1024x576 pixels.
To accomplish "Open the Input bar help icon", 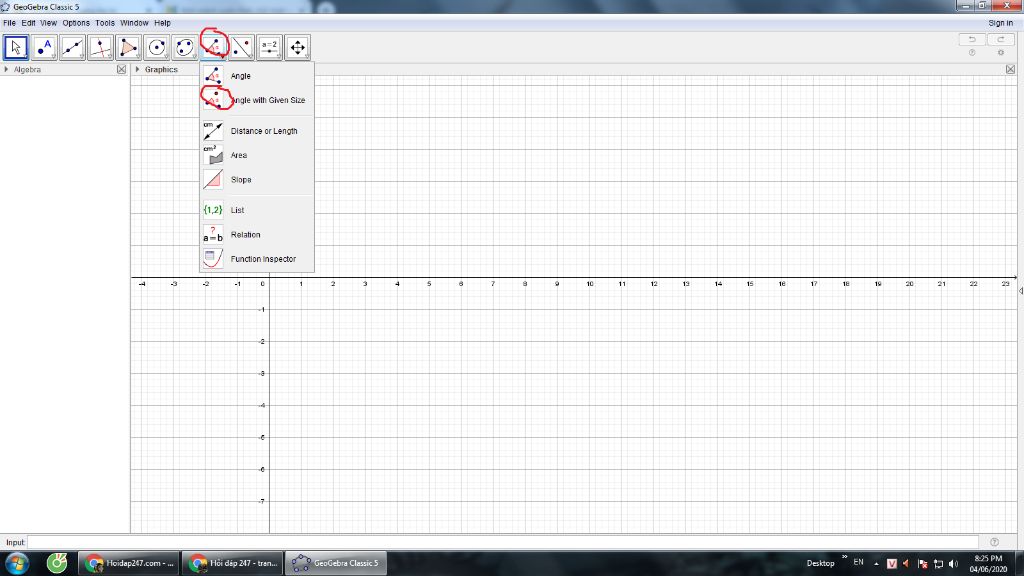I will point(994,542).
